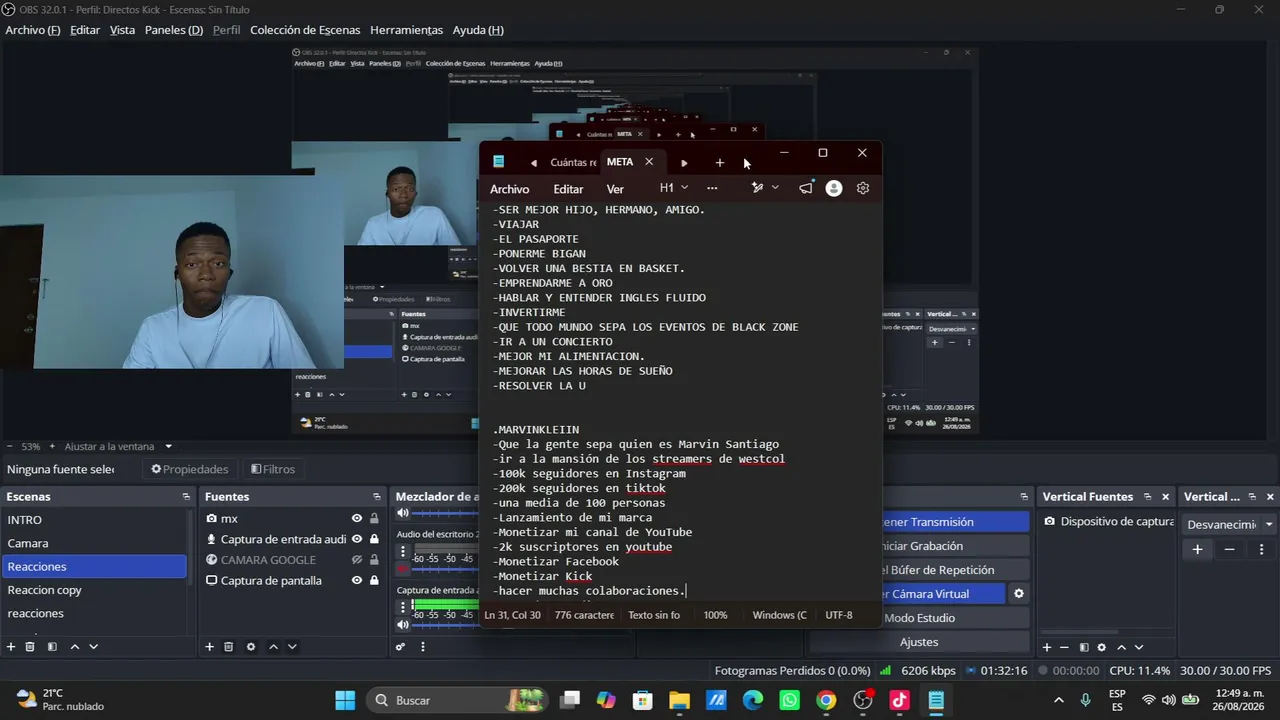Open the H1 heading dropdown in Notepad
Screen dimensions: 1280x720
[x=674, y=188]
